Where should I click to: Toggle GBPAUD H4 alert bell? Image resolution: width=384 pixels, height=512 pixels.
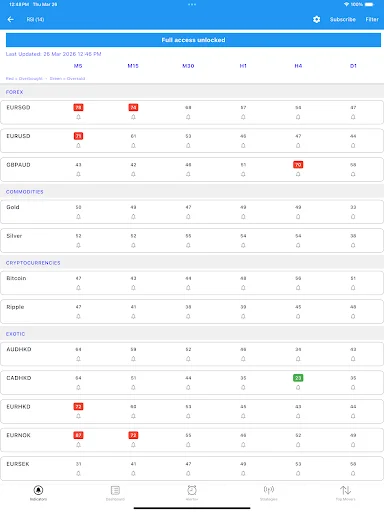click(x=298, y=174)
